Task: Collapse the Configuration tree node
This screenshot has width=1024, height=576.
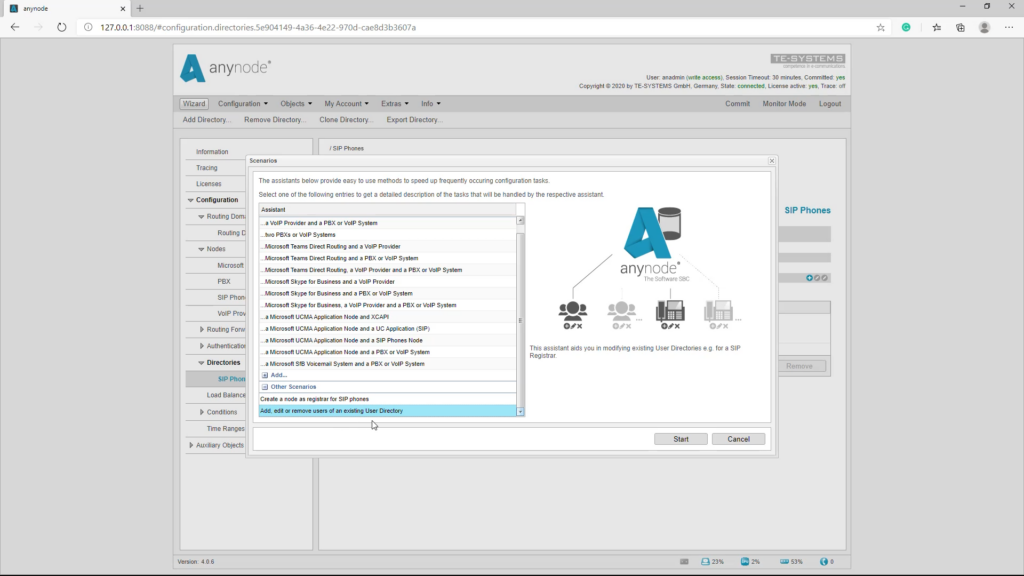Action: pos(191,200)
